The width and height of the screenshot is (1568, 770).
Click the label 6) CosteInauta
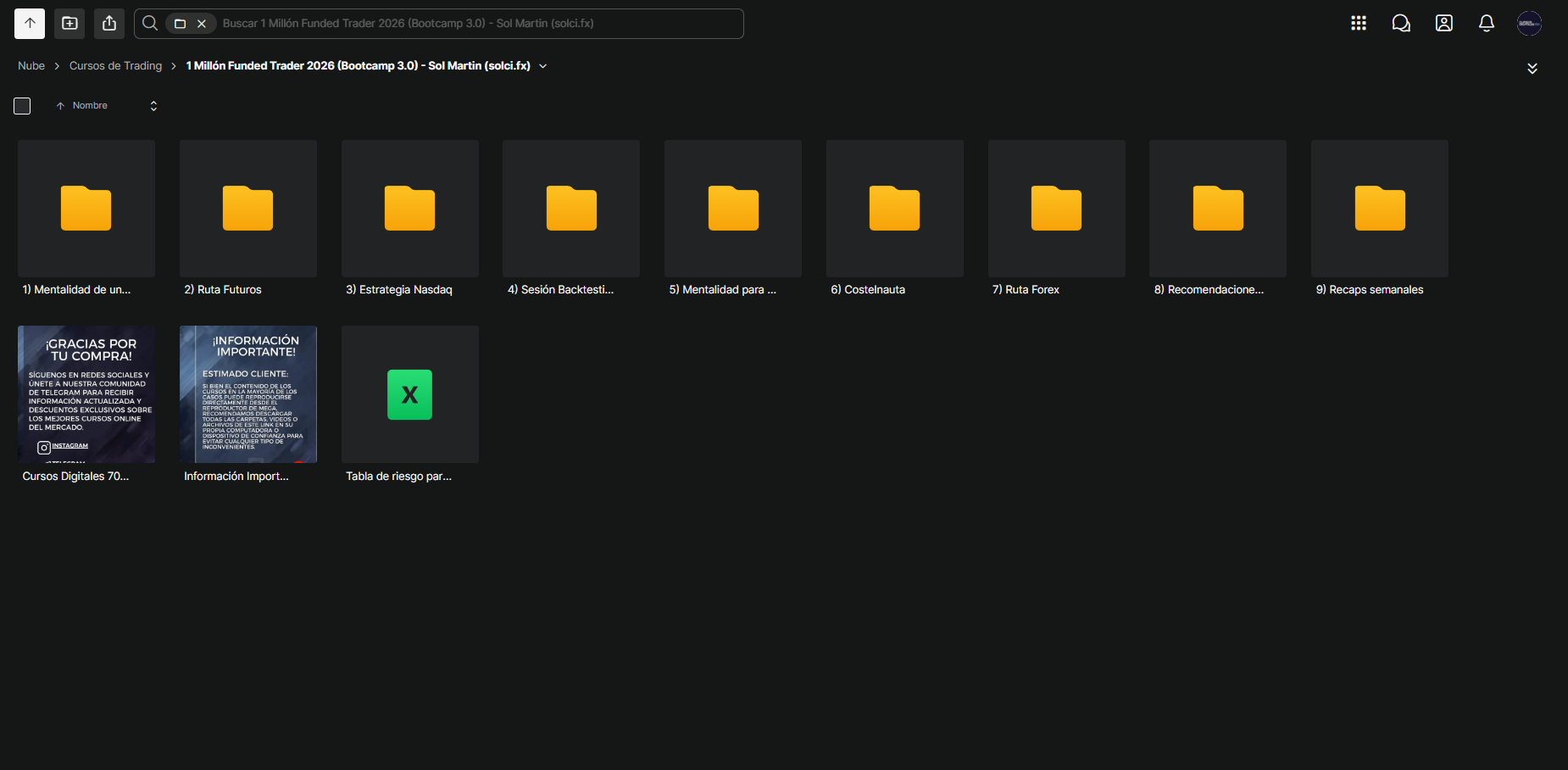click(x=868, y=290)
